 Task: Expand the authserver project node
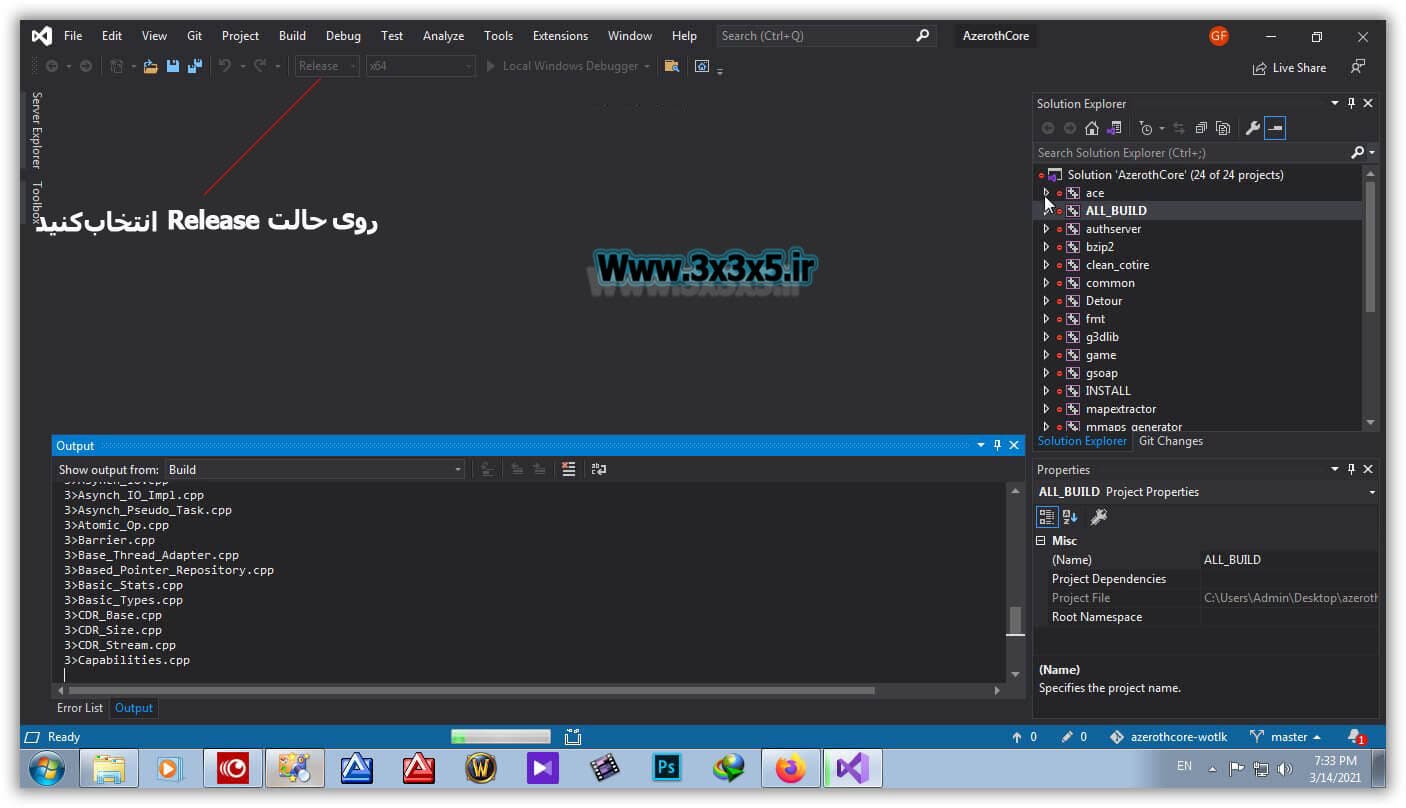pos(1047,229)
